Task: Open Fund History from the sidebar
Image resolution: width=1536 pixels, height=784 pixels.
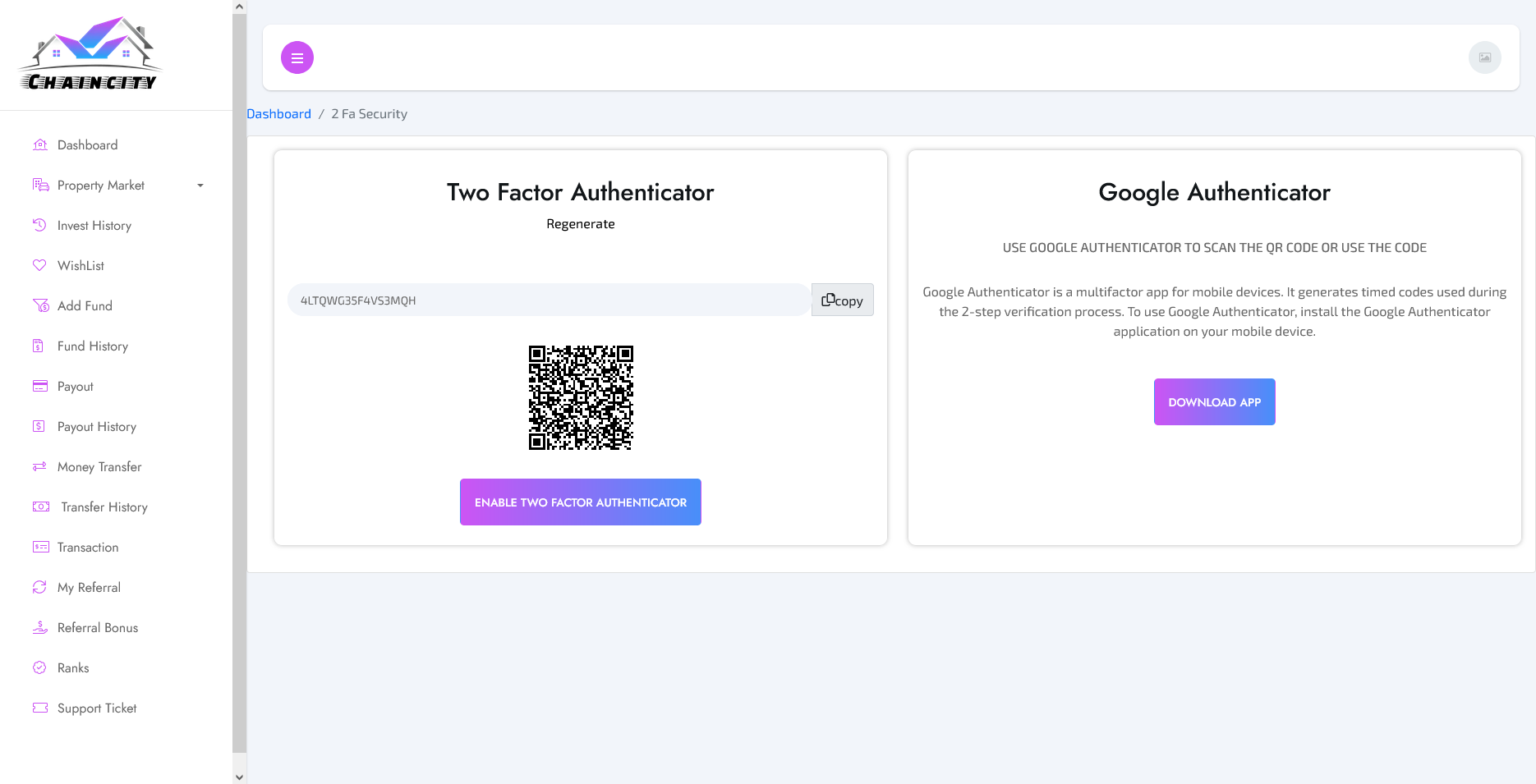Action: 93,346
